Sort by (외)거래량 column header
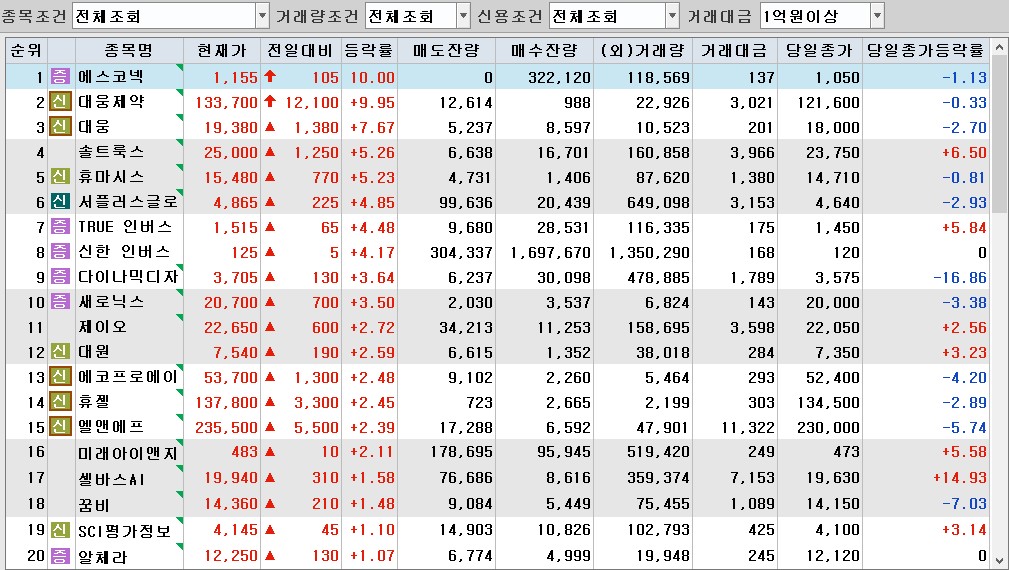 click(643, 50)
